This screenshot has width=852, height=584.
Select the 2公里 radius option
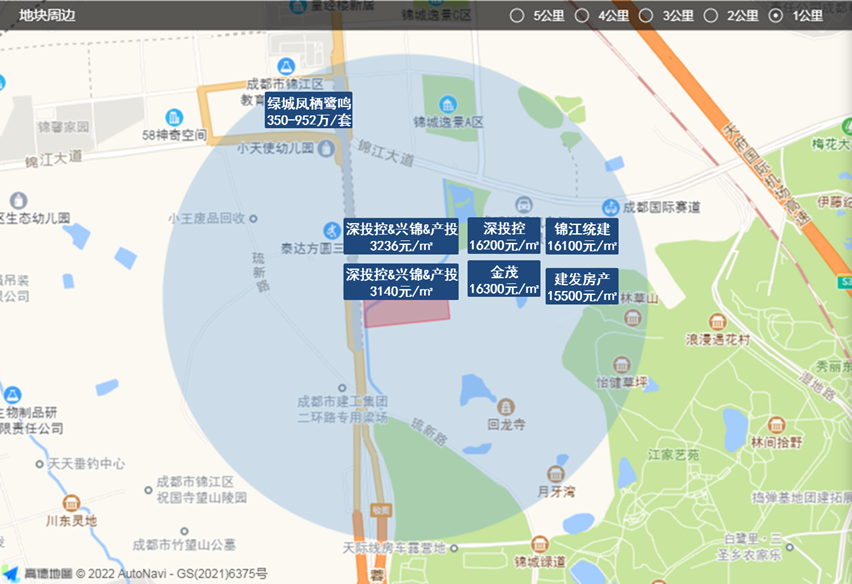[711, 16]
